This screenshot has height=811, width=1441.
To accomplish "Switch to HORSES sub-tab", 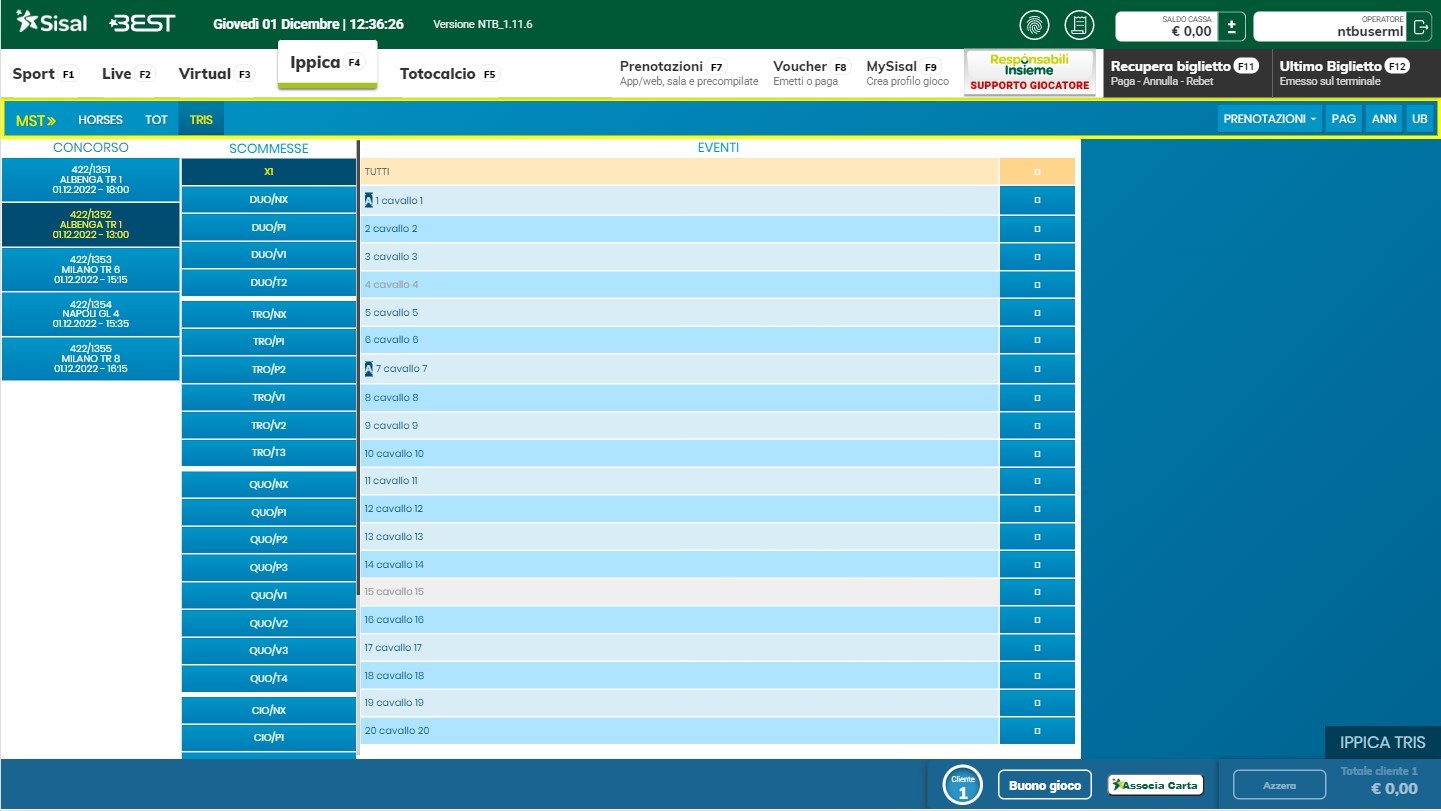I will (100, 120).
